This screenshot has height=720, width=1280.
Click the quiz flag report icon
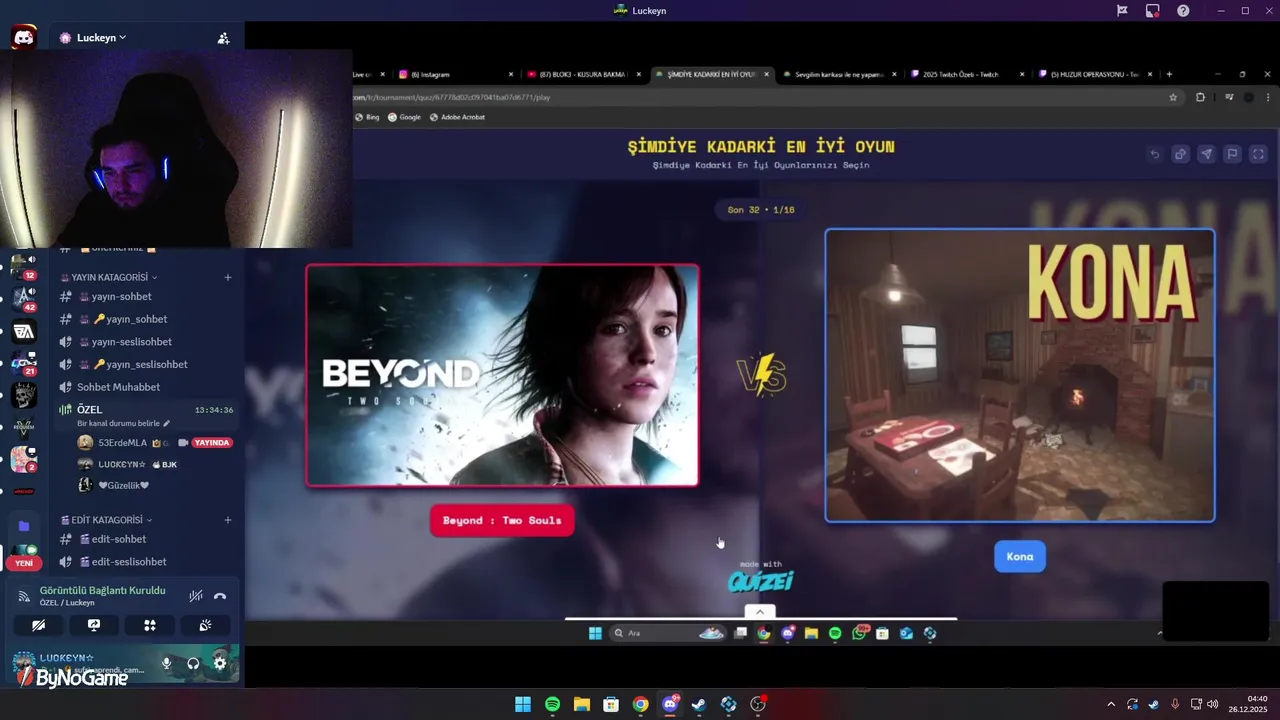click(x=1233, y=154)
